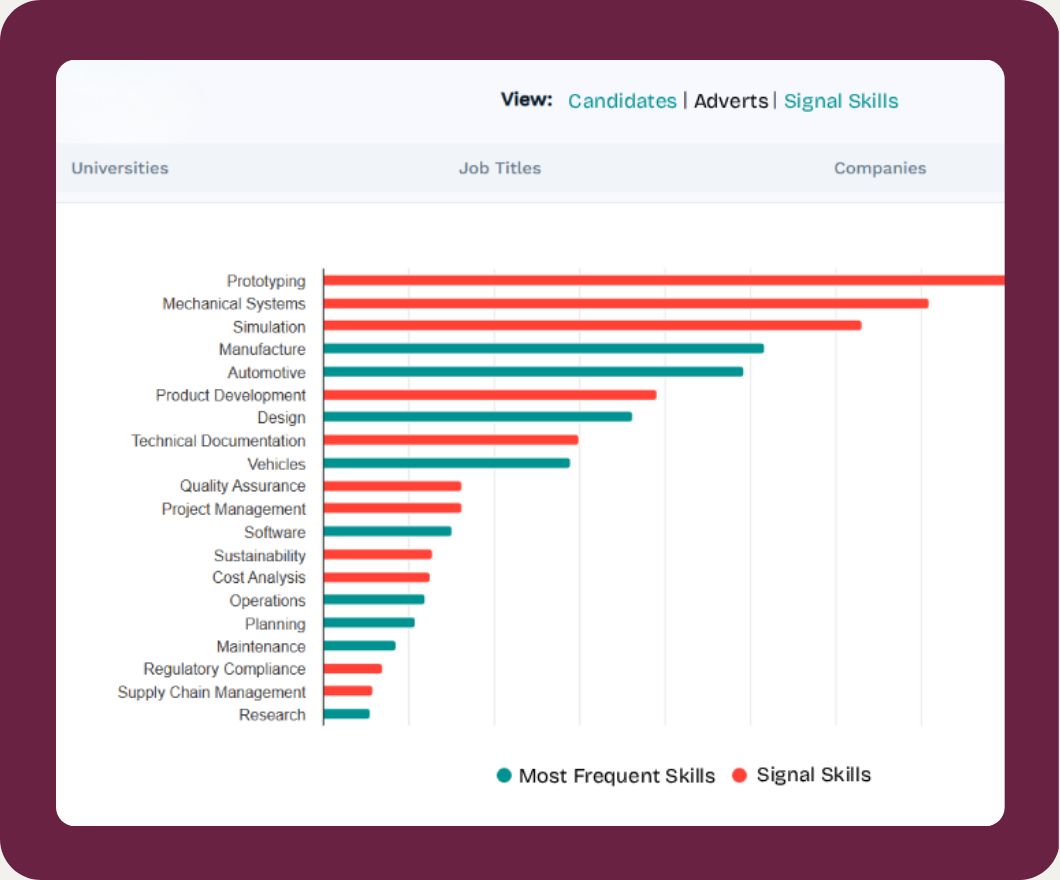
Task: Select the Prototyping bar
Action: coord(660,281)
